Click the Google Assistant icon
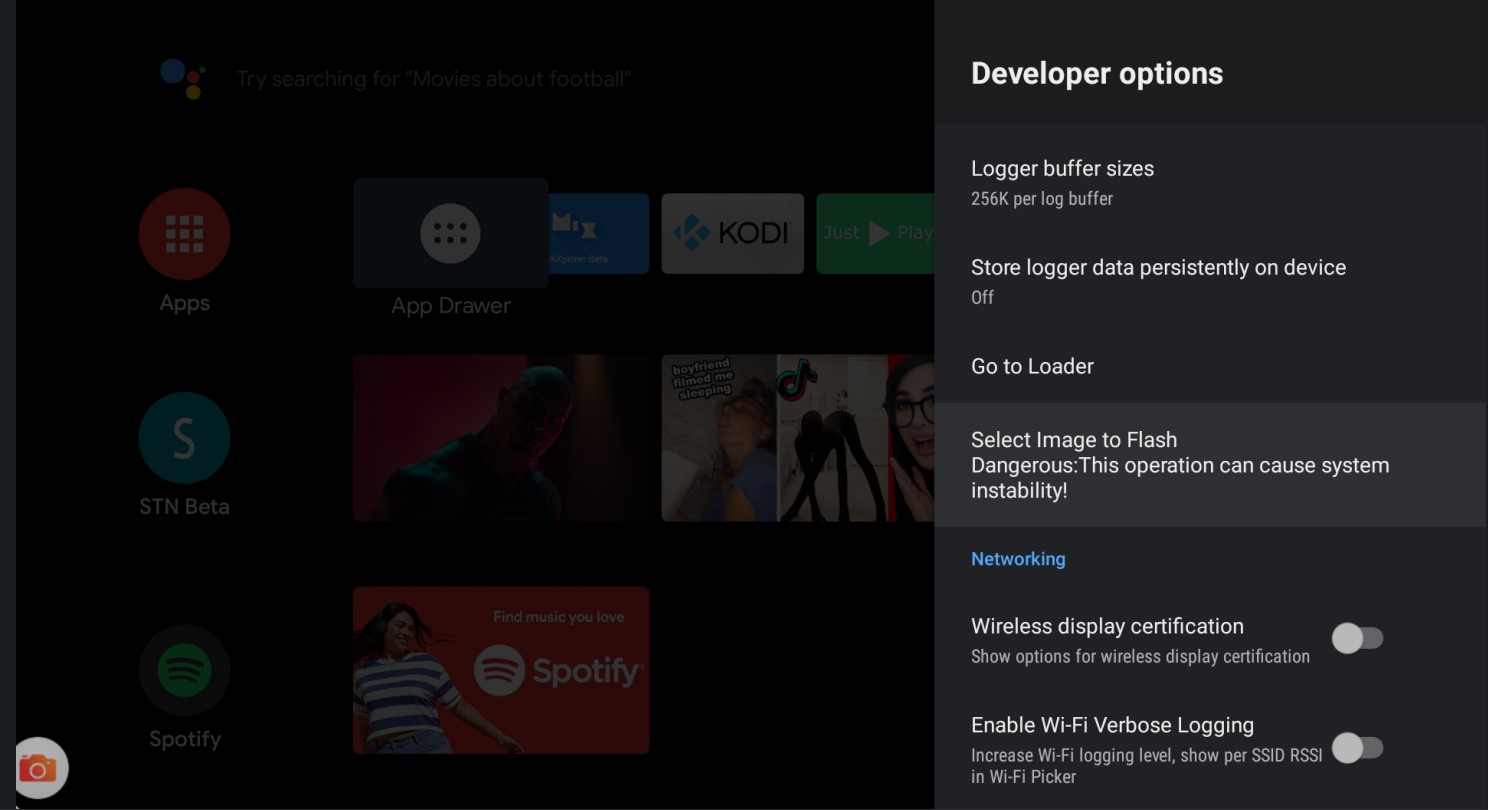 pyautogui.click(x=183, y=78)
